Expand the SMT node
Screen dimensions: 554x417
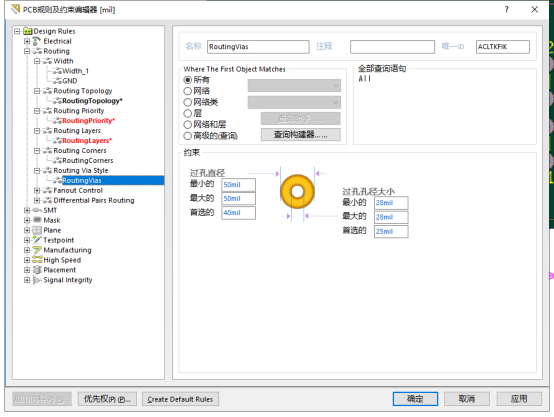tap(27, 210)
